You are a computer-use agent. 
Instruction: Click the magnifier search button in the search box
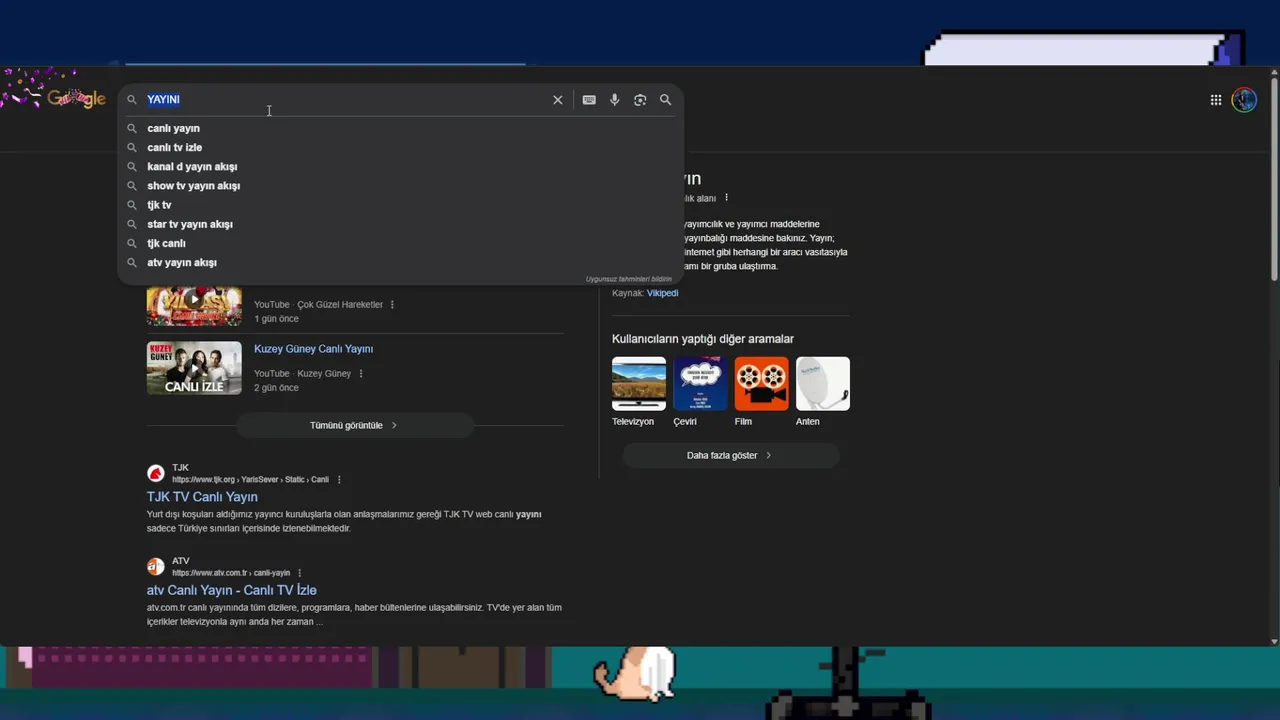click(x=666, y=100)
